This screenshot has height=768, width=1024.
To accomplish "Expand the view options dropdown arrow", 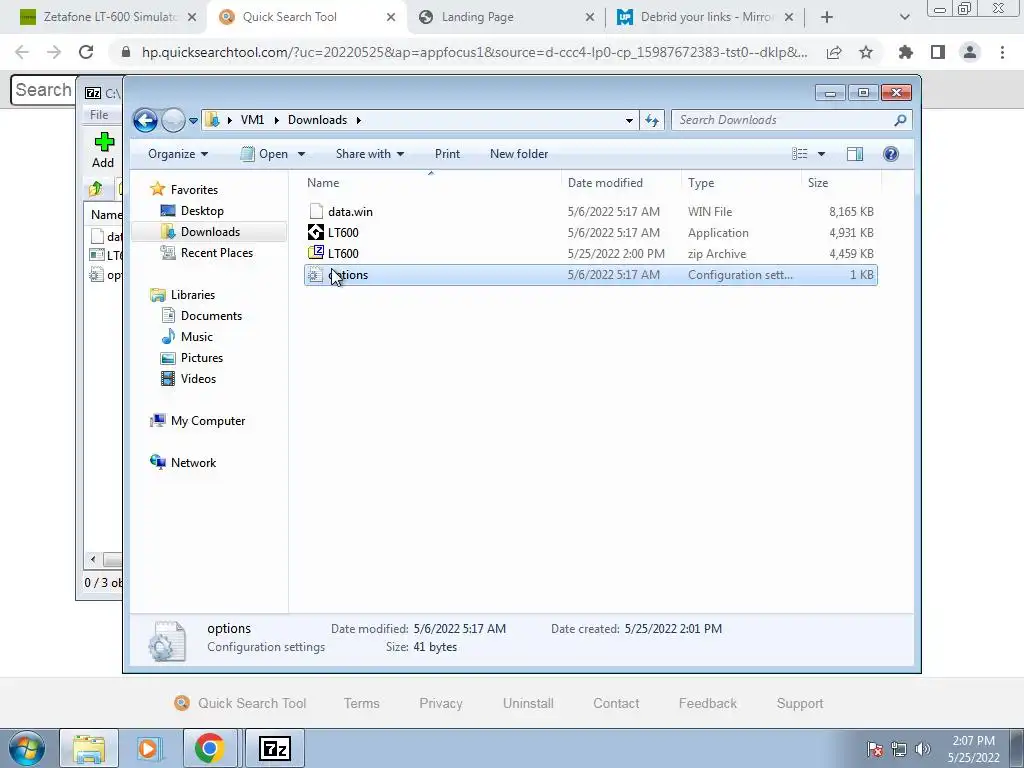I will 822,154.
